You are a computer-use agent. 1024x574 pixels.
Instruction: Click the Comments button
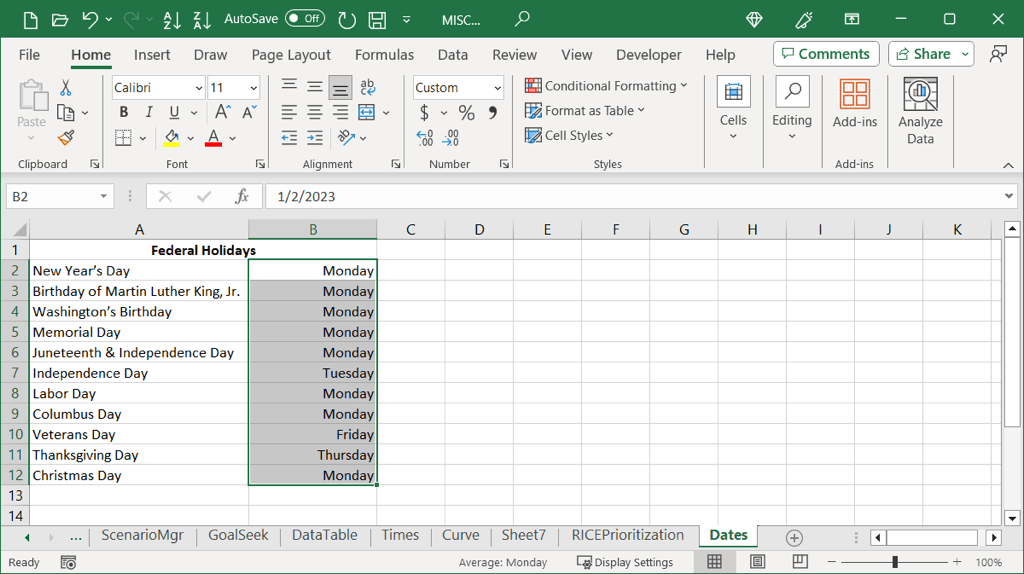click(825, 54)
